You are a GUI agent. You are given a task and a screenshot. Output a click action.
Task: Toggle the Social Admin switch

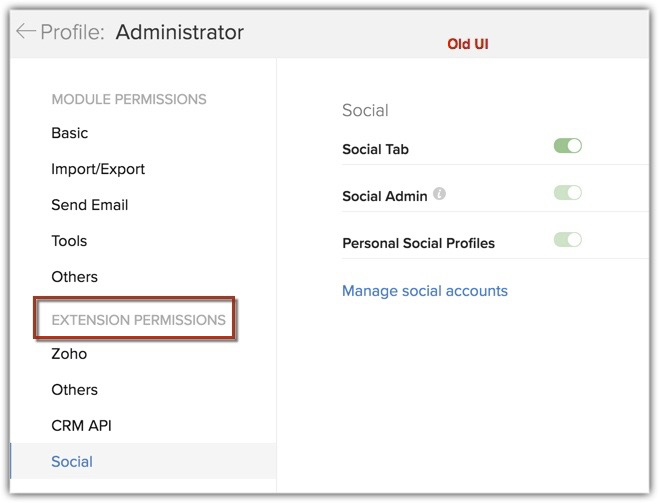(568, 193)
